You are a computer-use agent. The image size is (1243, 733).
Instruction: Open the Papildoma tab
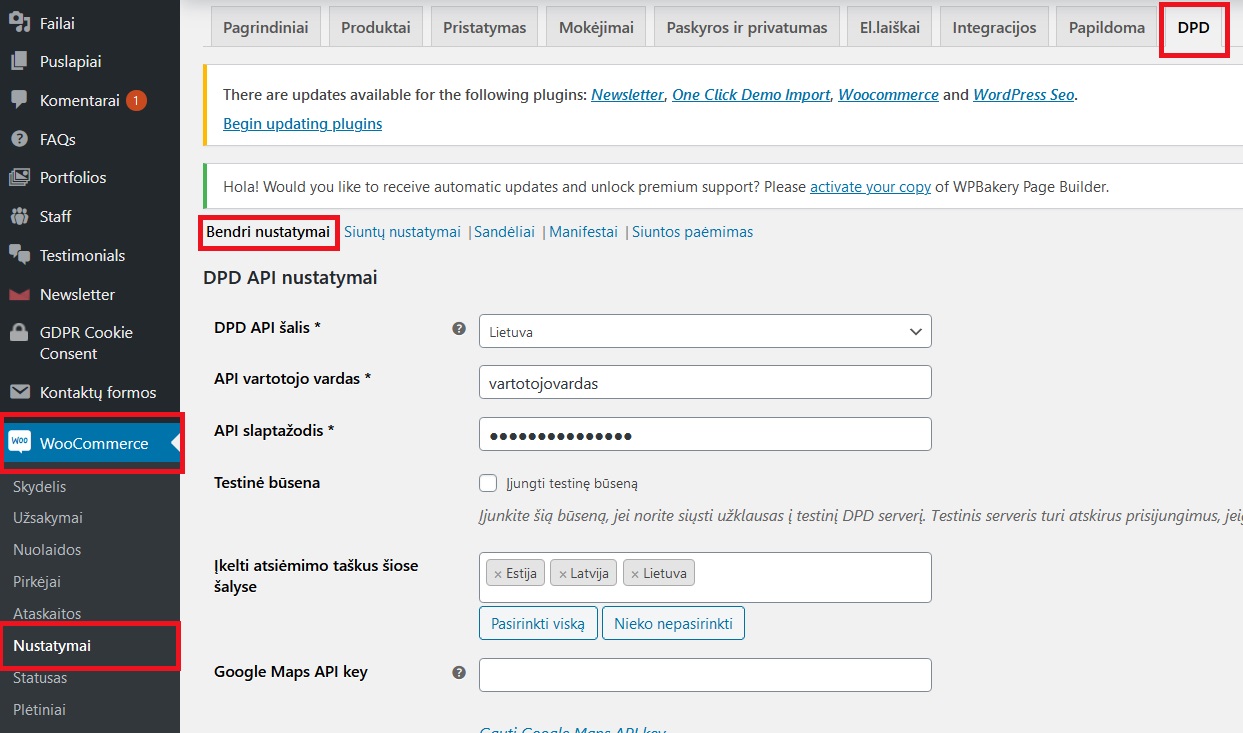pos(1107,27)
